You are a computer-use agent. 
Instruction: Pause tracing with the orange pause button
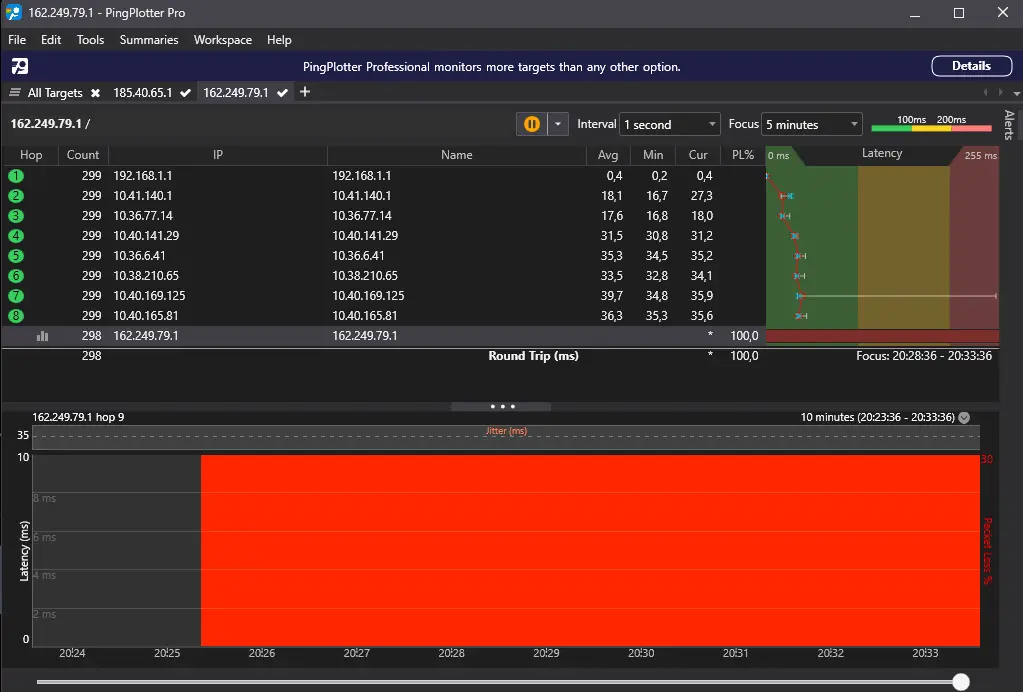click(x=532, y=124)
